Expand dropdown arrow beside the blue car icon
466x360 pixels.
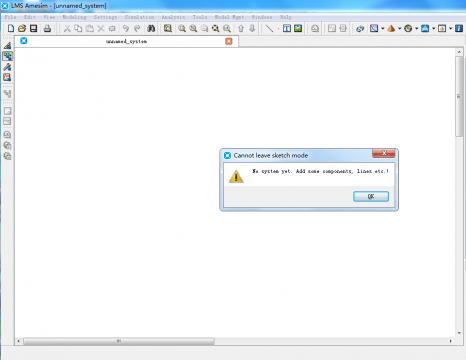[433, 29]
